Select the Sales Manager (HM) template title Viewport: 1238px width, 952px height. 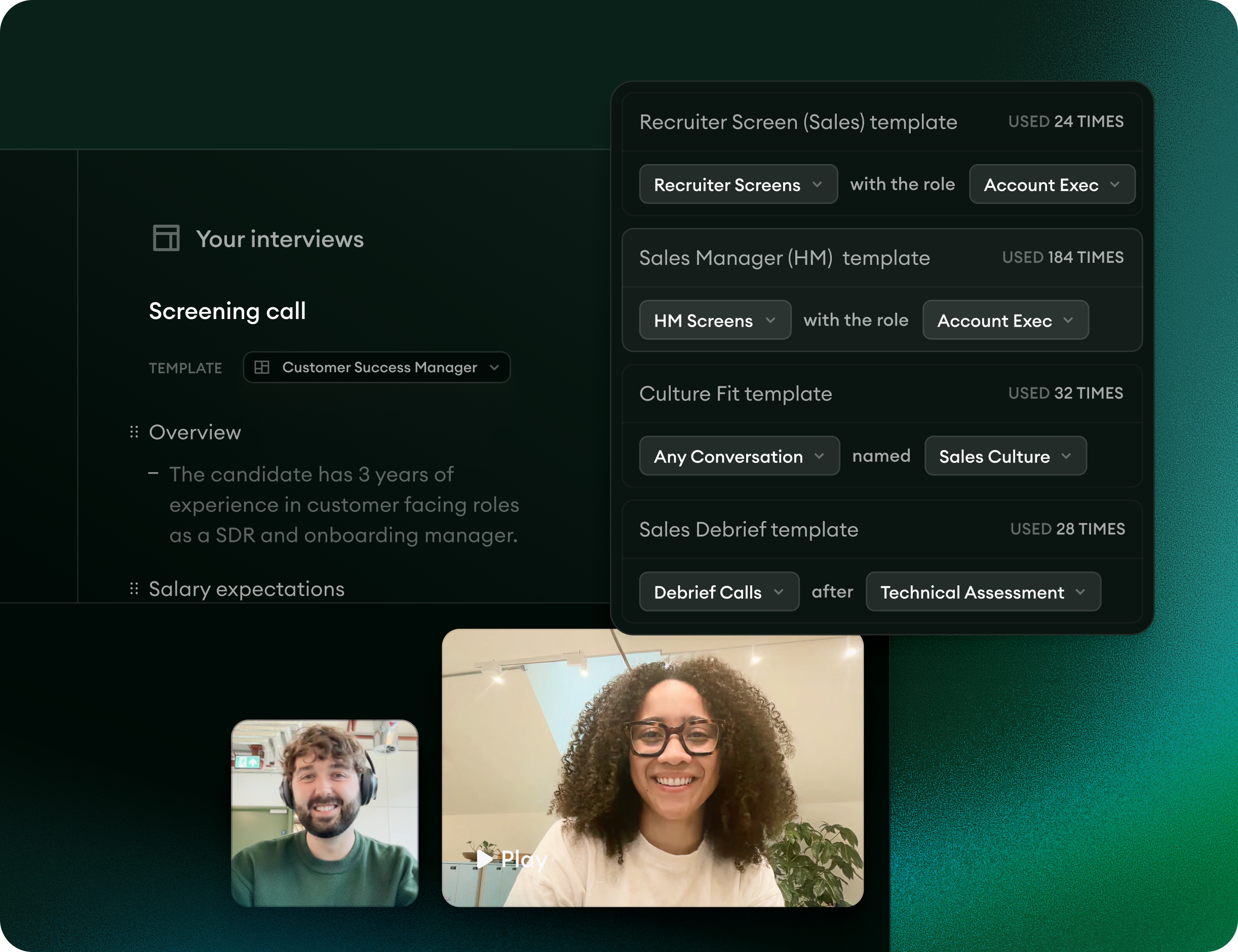point(785,258)
